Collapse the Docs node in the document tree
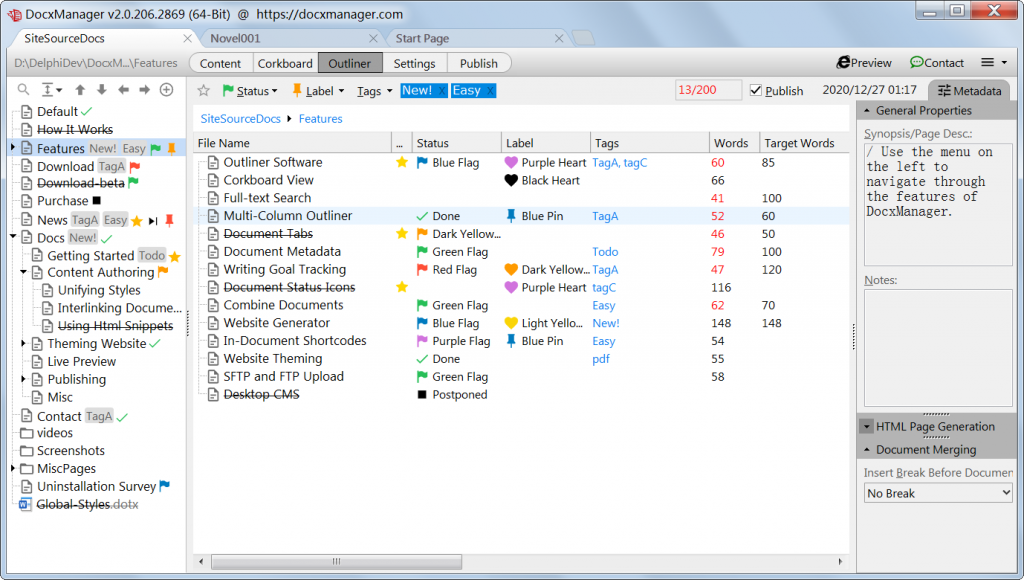The height and width of the screenshot is (580, 1024). [x=13, y=236]
